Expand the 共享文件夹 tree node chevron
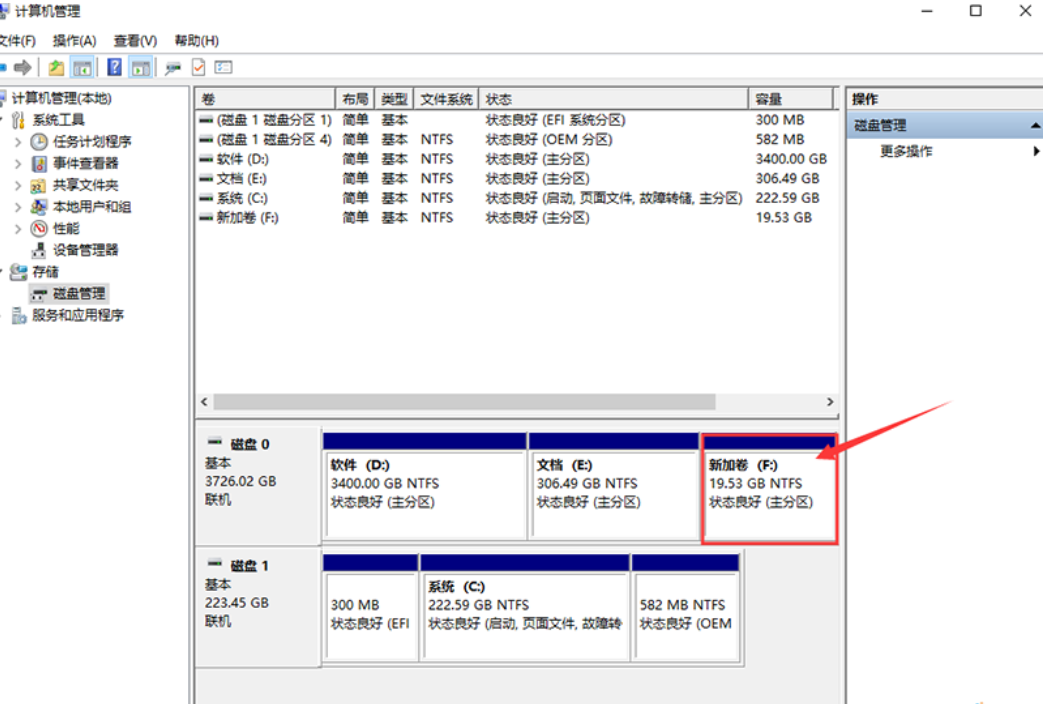This screenshot has height=704, width=1046. [18, 186]
